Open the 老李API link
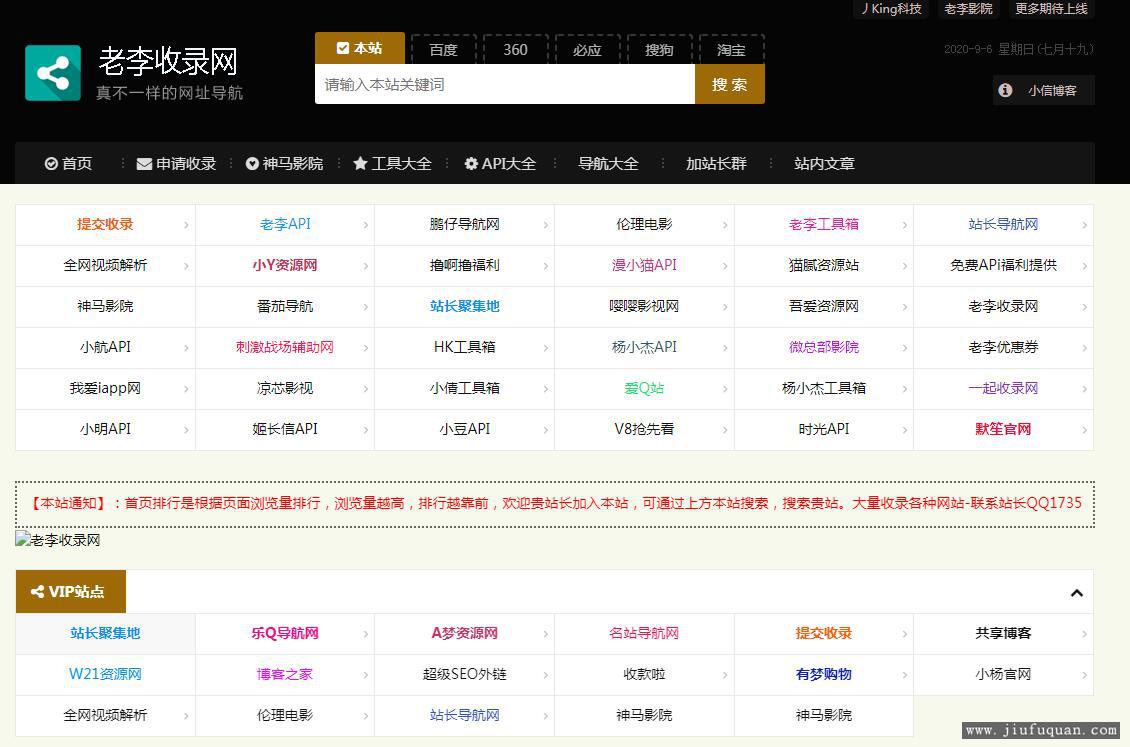The height and width of the screenshot is (747, 1130). [285, 225]
